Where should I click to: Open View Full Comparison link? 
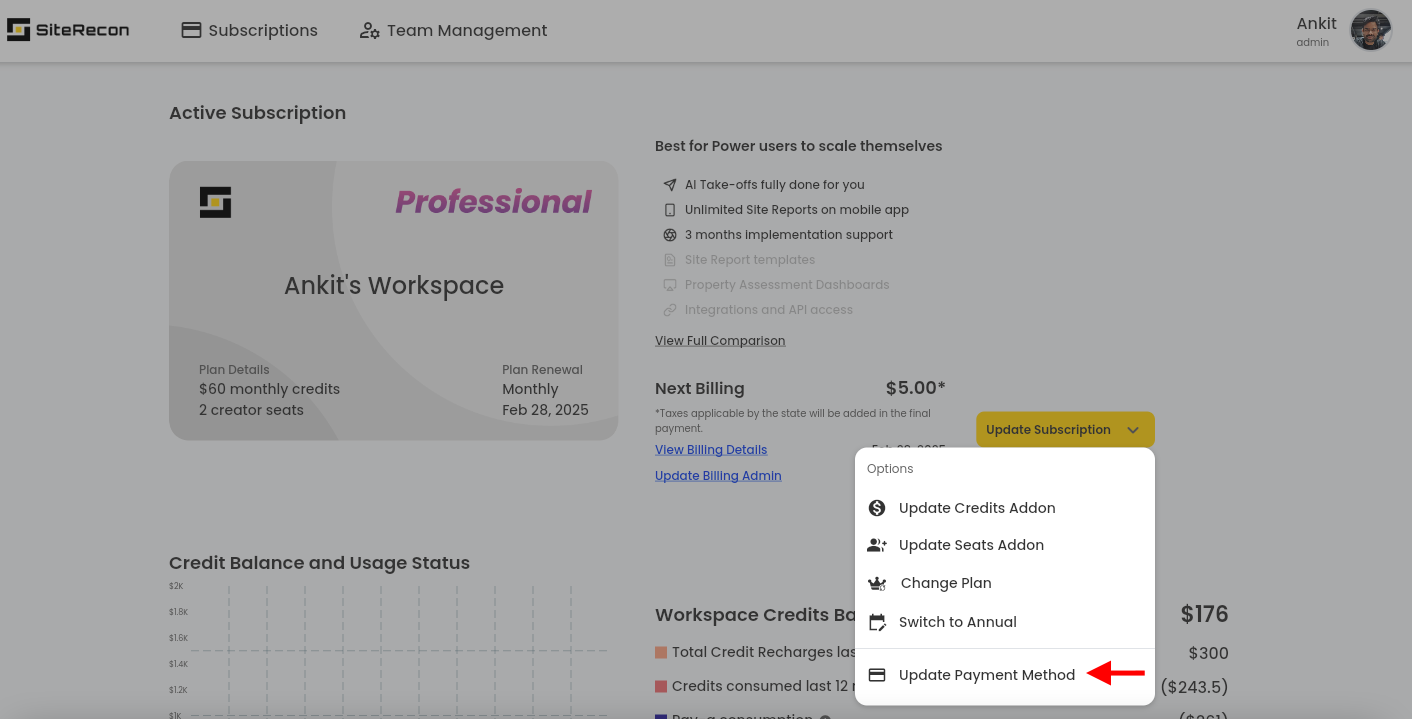[720, 341]
